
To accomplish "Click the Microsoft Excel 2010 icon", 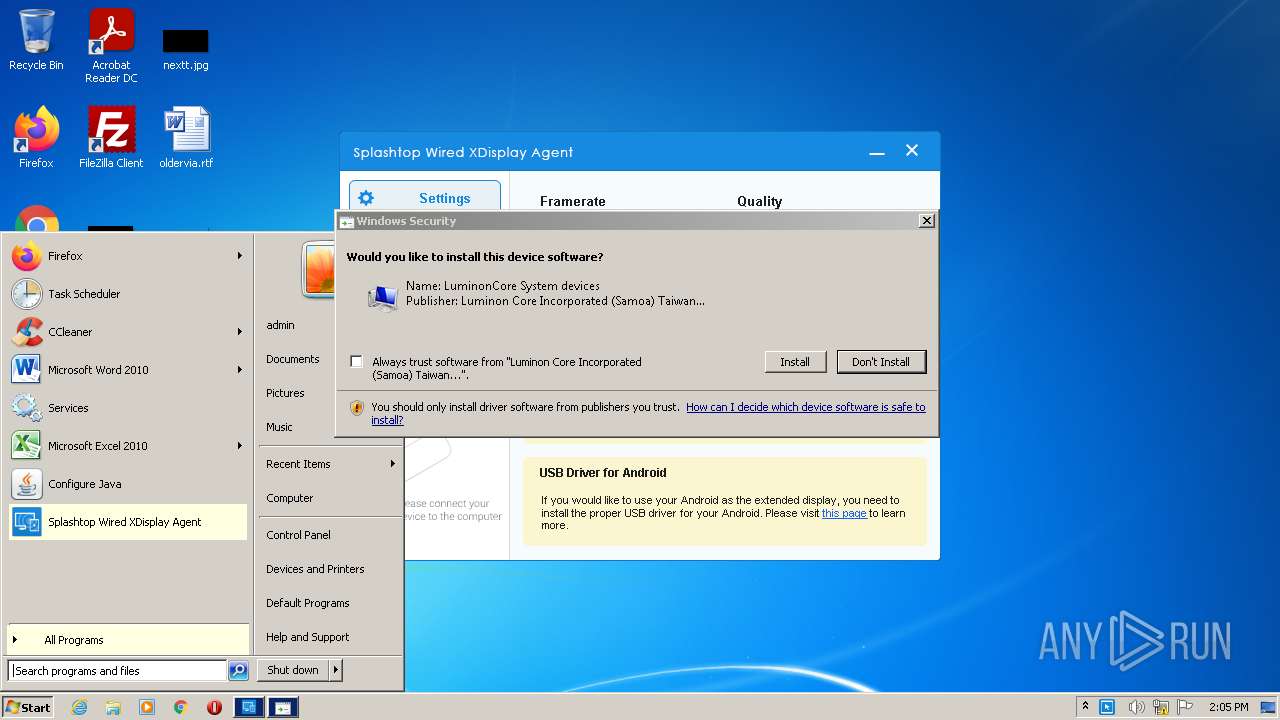I will tap(27, 446).
